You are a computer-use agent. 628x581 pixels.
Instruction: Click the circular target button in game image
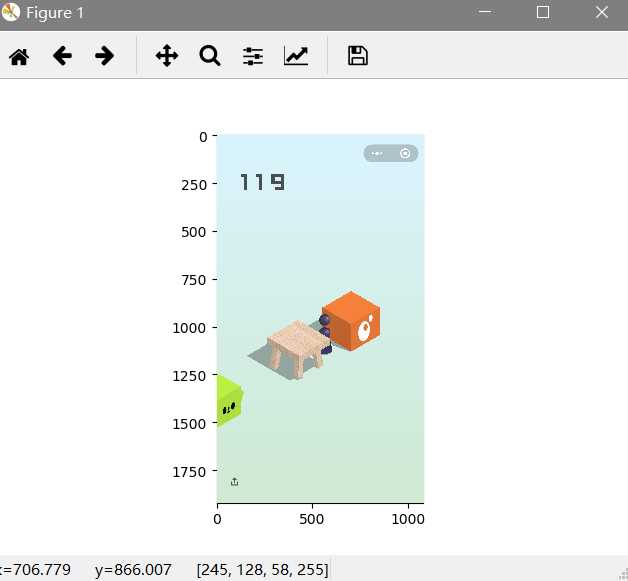click(x=405, y=153)
